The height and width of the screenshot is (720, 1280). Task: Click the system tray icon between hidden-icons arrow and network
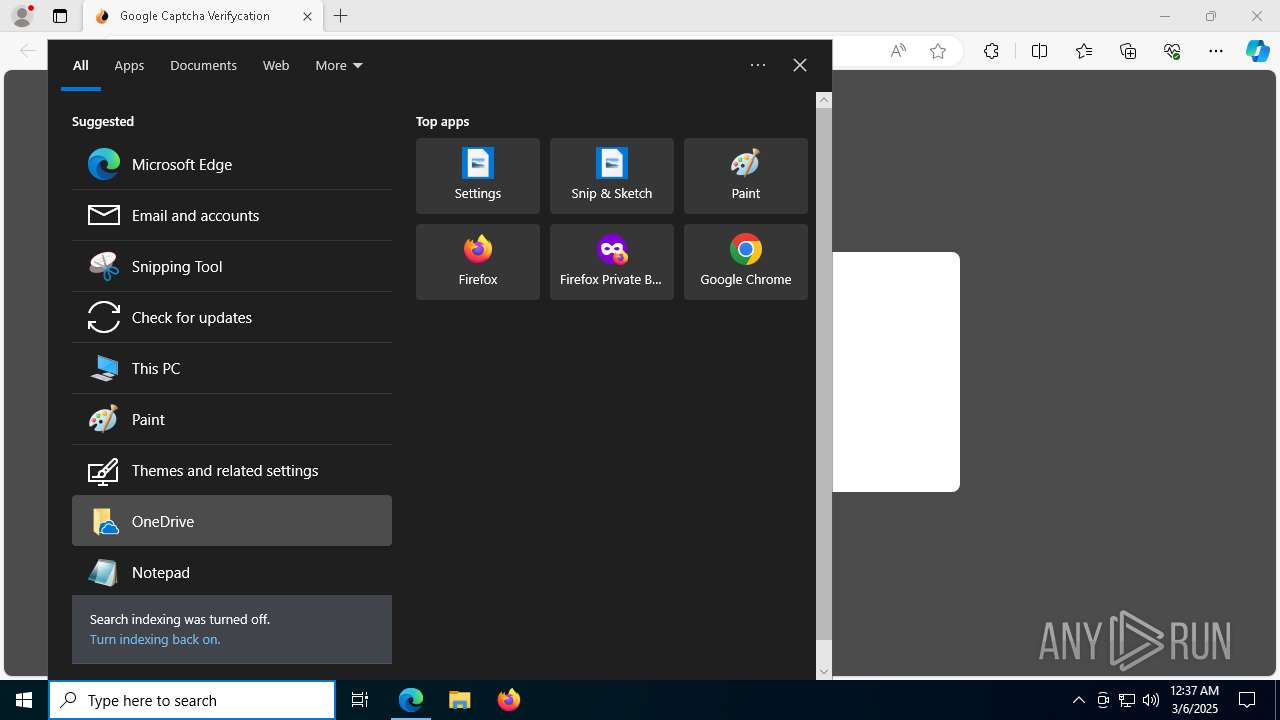(1103, 700)
